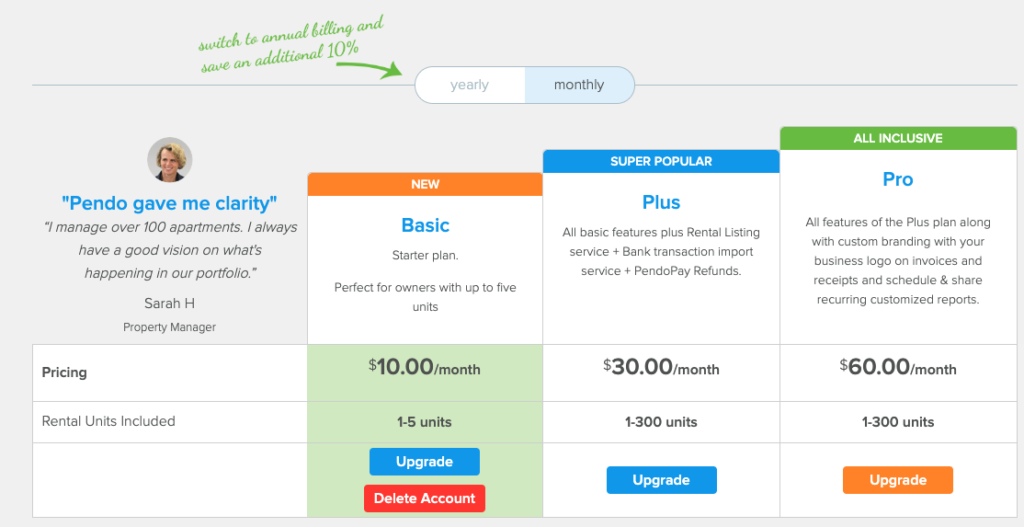This screenshot has height=527, width=1024.
Task: Click the green ALL INCLUSIVE banner
Action: point(898,138)
